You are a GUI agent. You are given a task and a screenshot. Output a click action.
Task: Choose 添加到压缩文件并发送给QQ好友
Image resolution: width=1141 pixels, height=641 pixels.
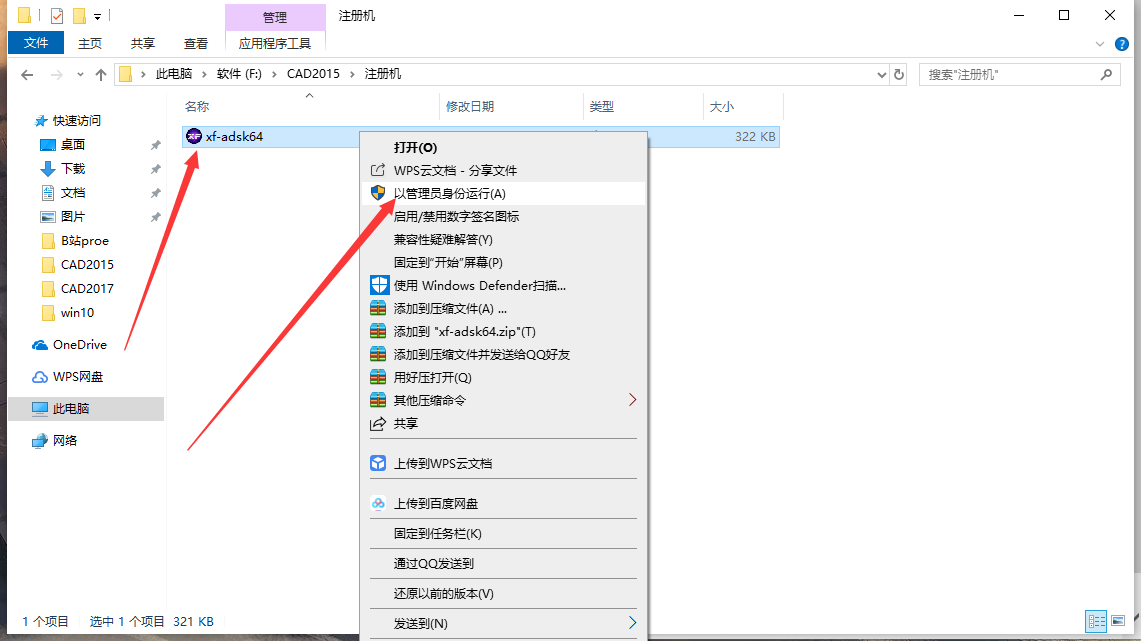coord(504,354)
